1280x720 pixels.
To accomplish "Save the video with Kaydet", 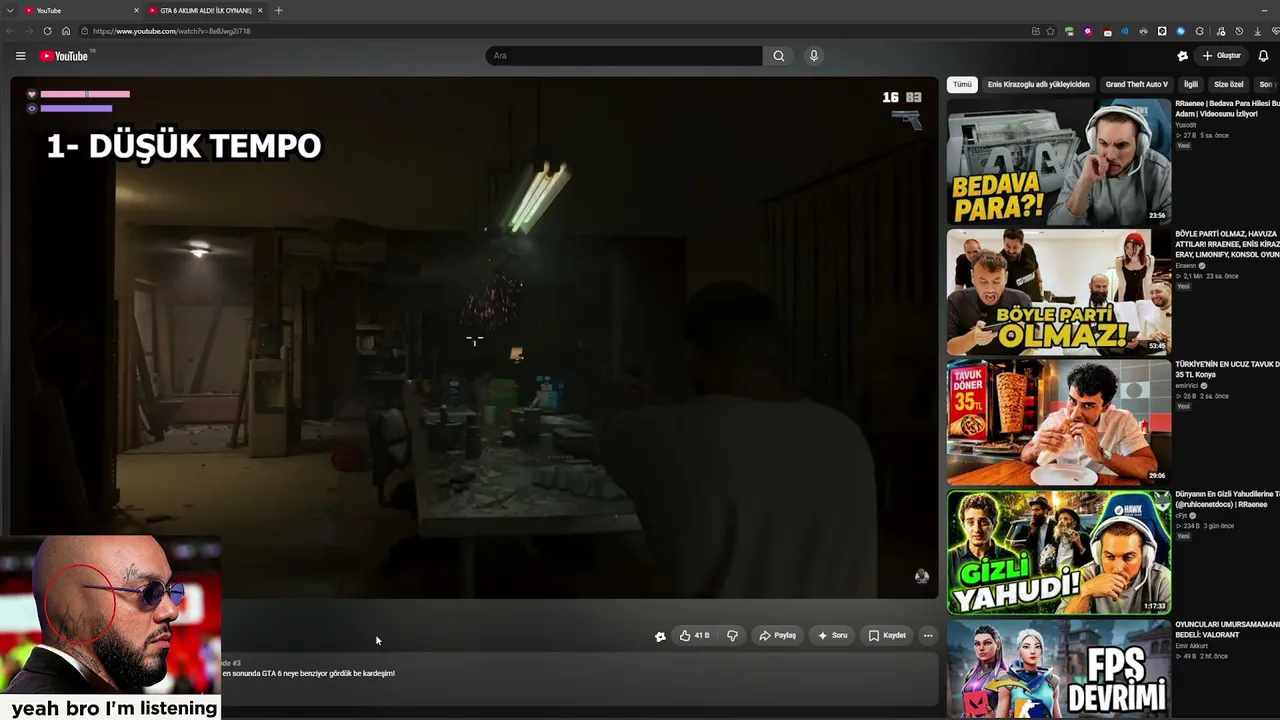I will (887, 635).
